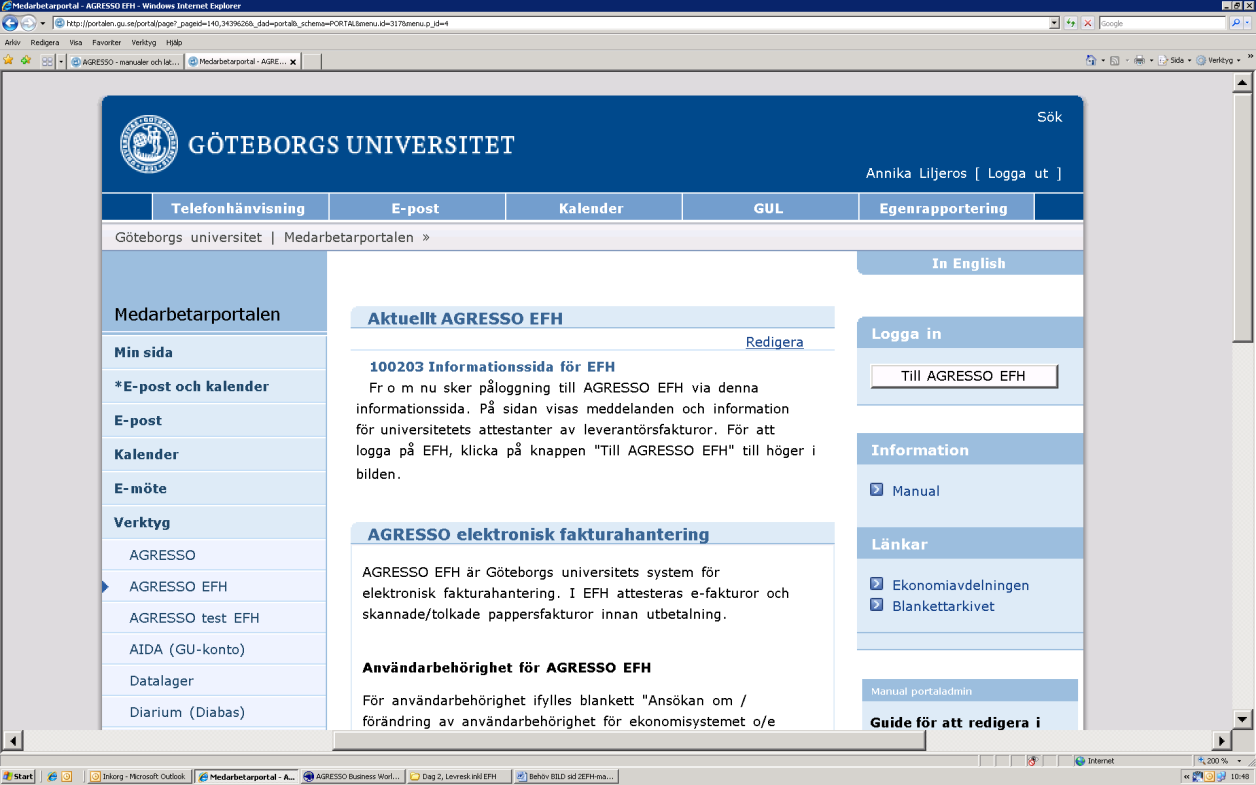
Task: Open 100203 Informationssida för EFH heading
Action: coord(492,367)
